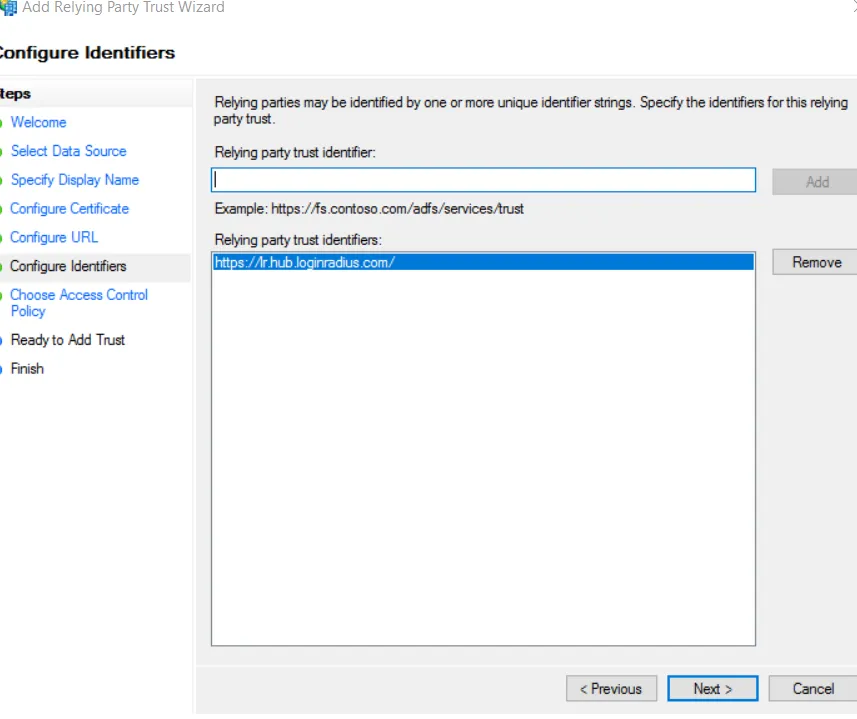This screenshot has width=857, height=719.
Task: Remove the selected identifier
Action: [x=817, y=262]
